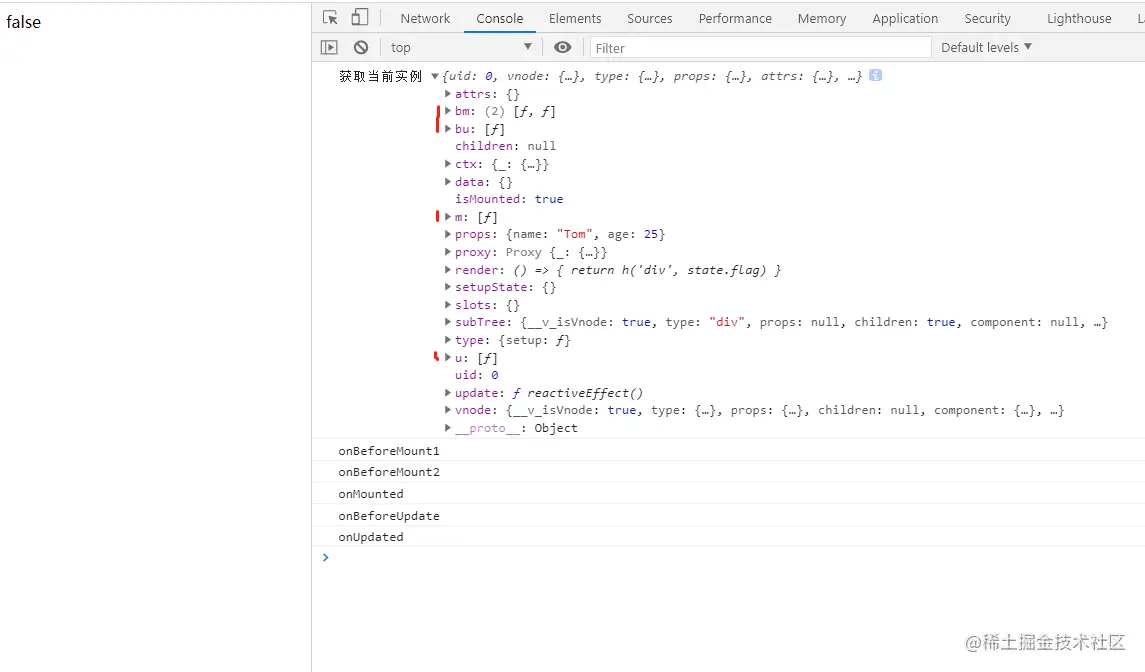Switch to the Lighthouse tab
Viewport: 1145px width, 672px height.
(x=1079, y=18)
